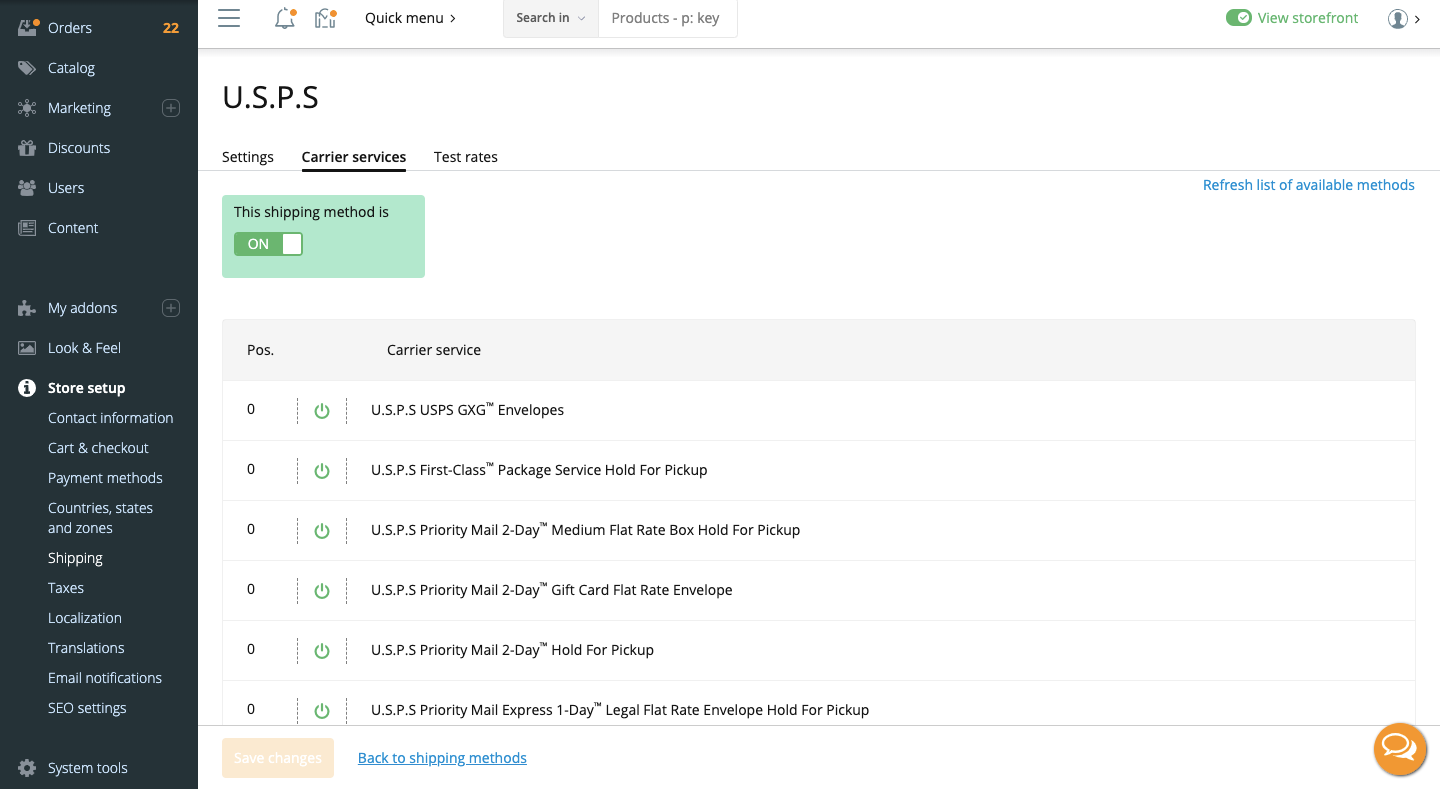
Task: Expand the Quick menu
Action: tap(410, 18)
